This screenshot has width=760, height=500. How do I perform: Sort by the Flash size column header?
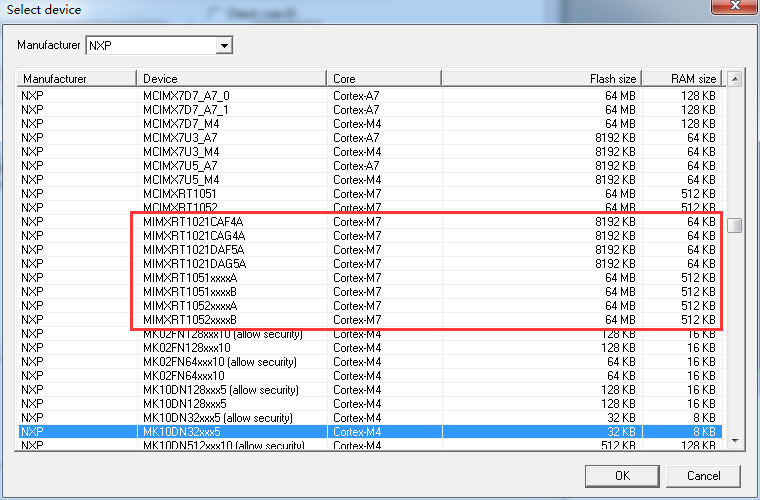click(x=542, y=78)
